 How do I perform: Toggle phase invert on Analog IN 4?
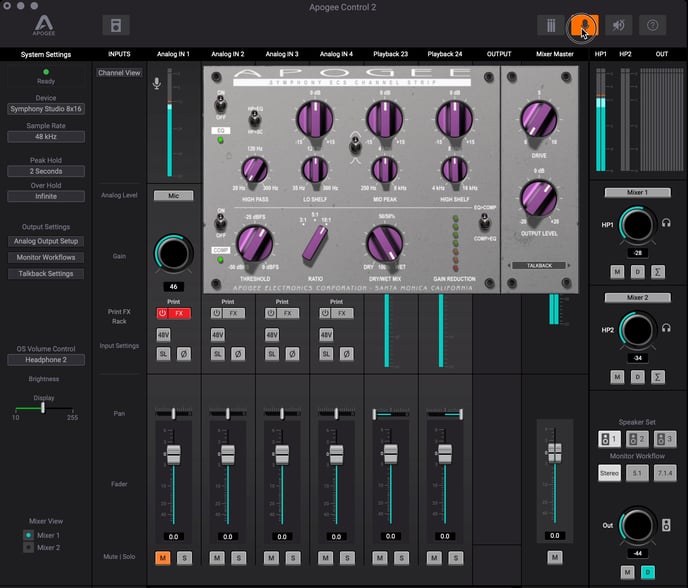click(347, 353)
